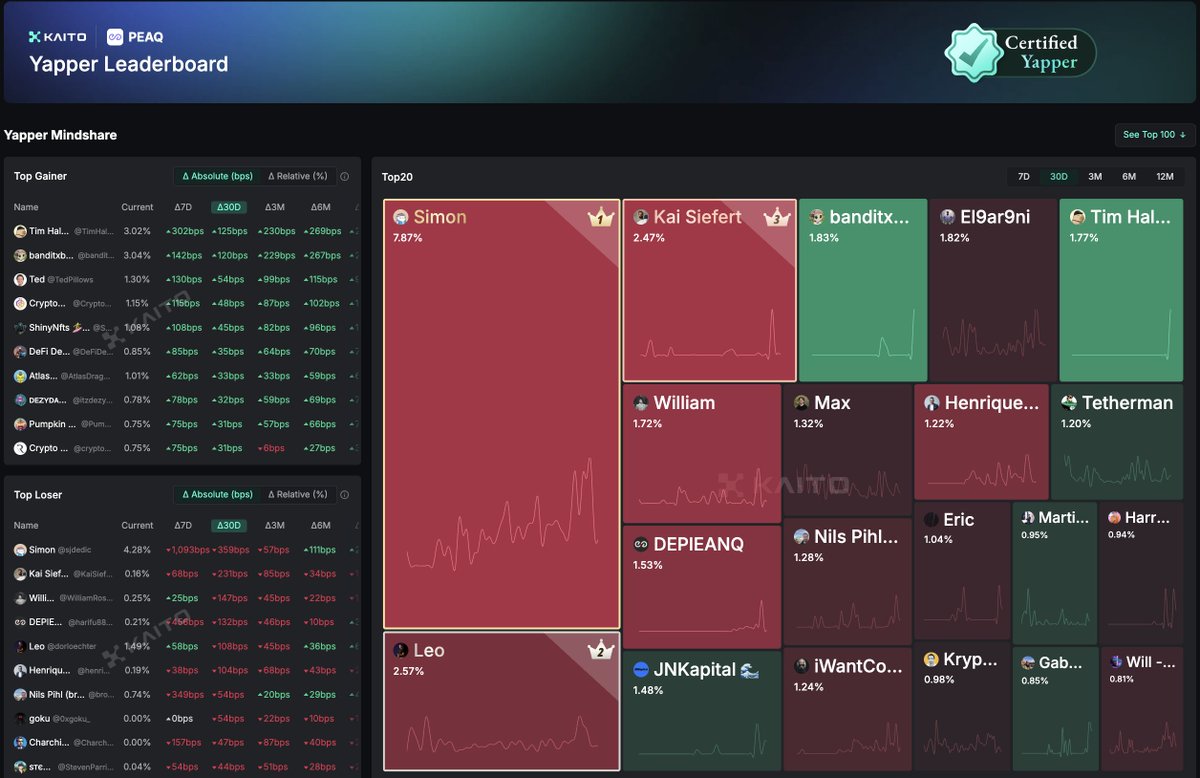Screen dimensions: 1200x778
Task: Click the Name column header in Top Gainer
Action: click(26, 207)
